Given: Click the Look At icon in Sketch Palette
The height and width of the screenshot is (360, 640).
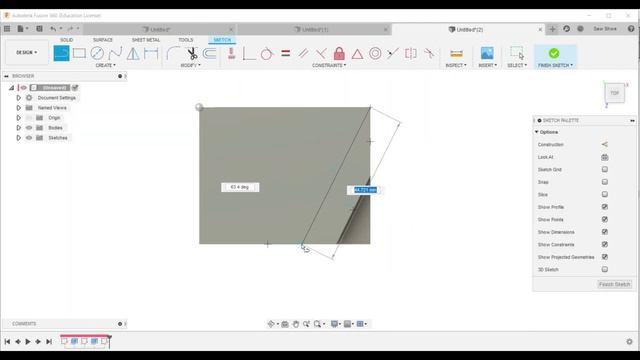Looking at the screenshot, I should pyautogui.click(x=604, y=157).
